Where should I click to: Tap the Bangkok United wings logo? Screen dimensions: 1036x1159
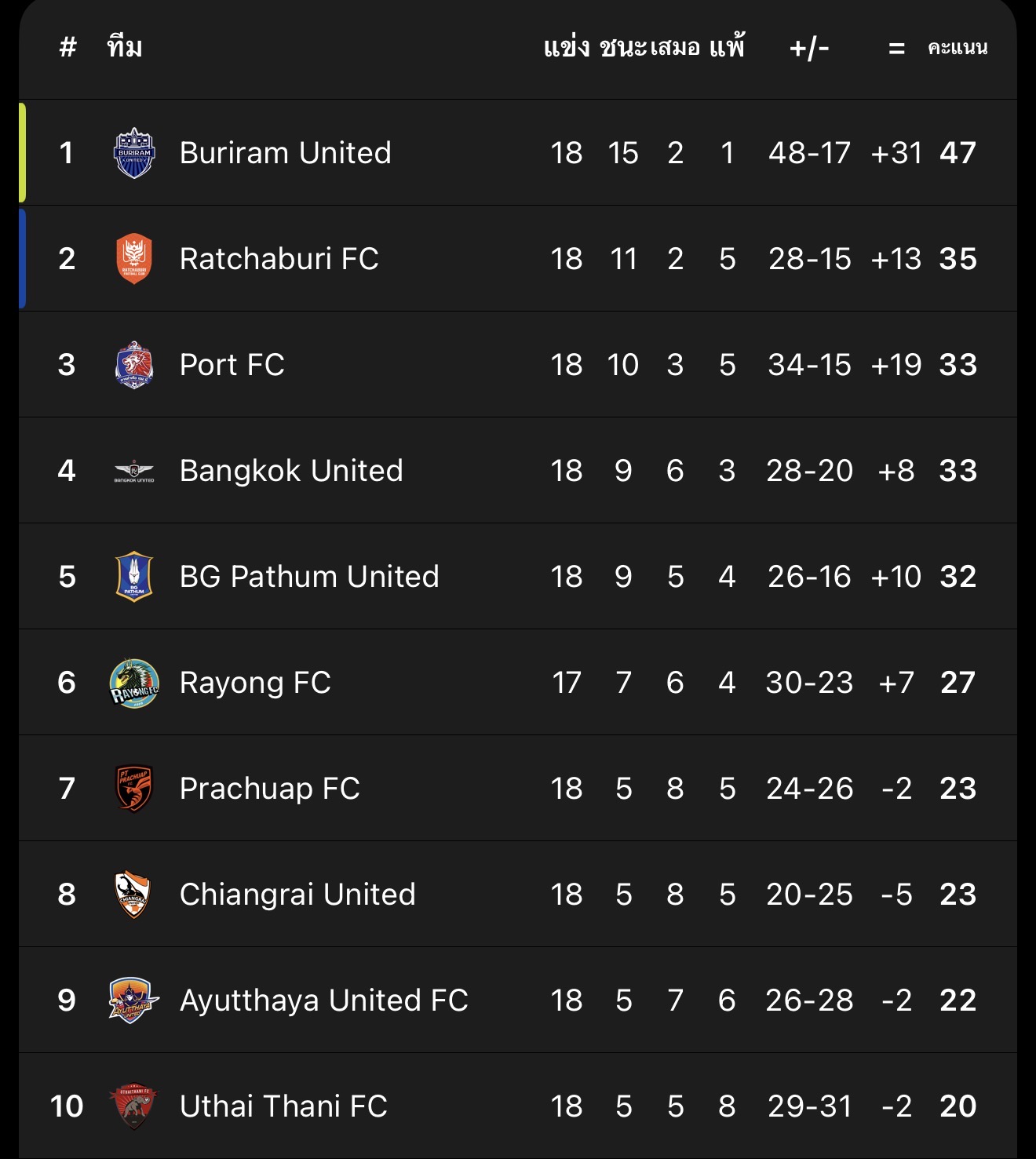(x=134, y=471)
